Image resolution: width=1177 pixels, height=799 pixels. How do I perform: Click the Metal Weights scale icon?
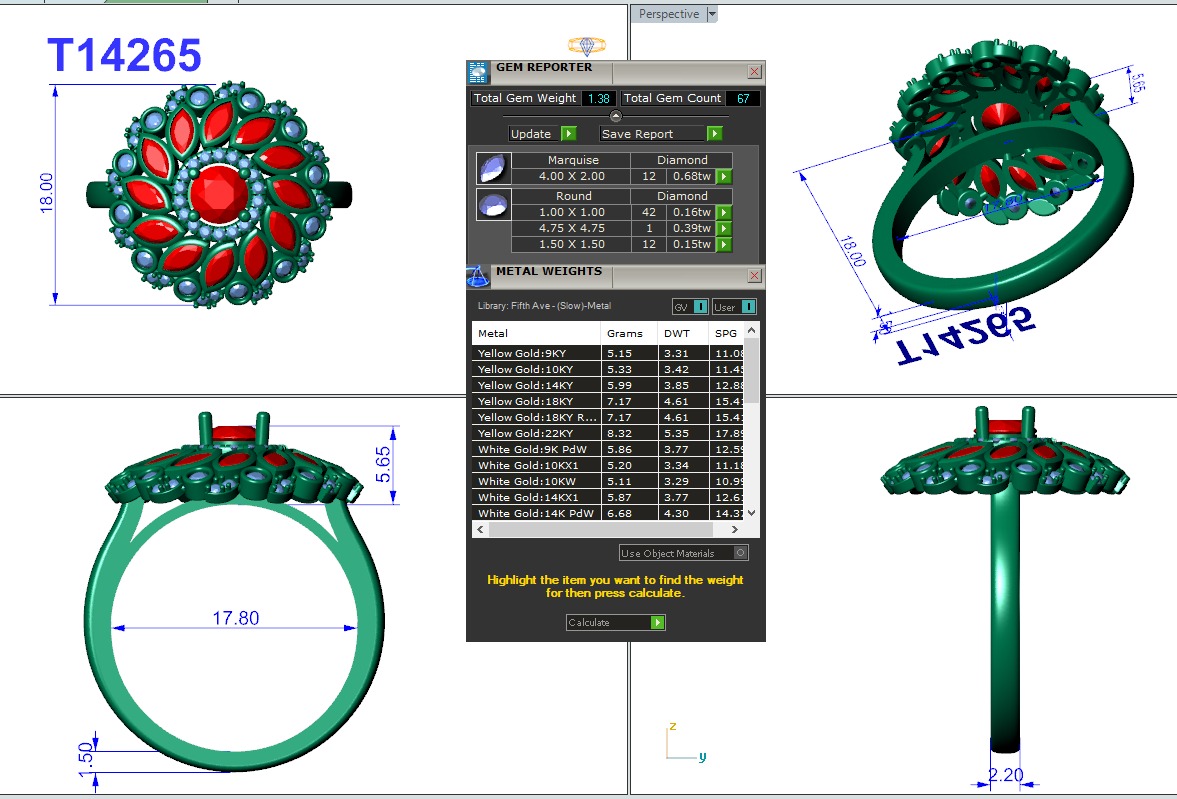tap(478, 275)
